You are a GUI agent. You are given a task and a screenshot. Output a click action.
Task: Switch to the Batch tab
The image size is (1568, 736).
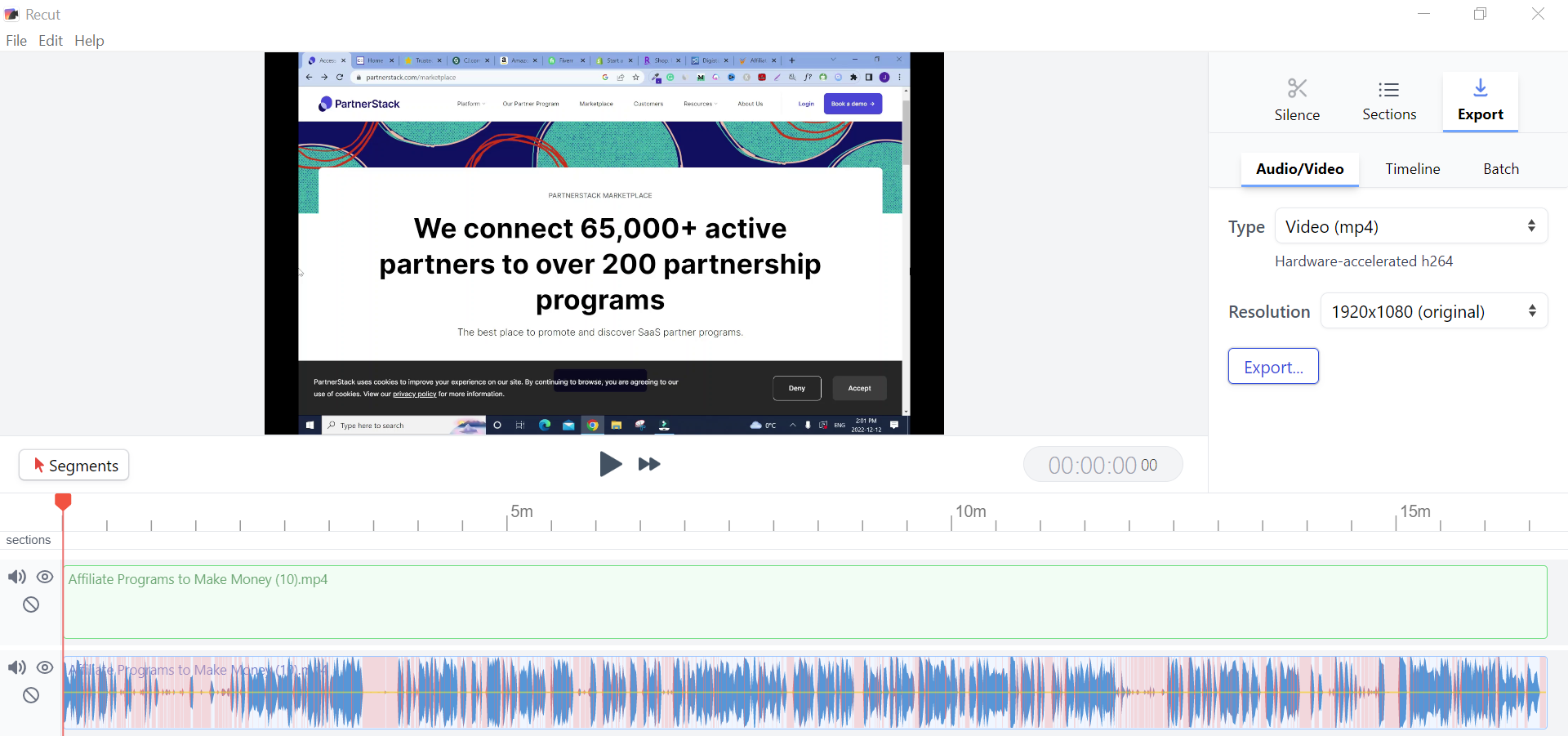click(x=1500, y=169)
